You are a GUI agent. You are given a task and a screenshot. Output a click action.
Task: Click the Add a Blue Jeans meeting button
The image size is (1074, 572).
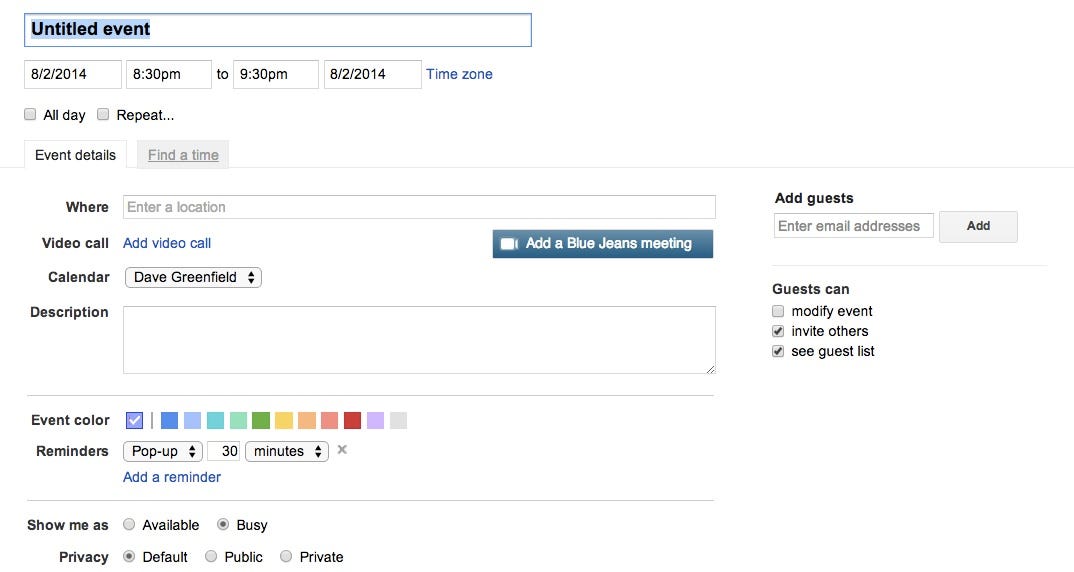click(603, 244)
